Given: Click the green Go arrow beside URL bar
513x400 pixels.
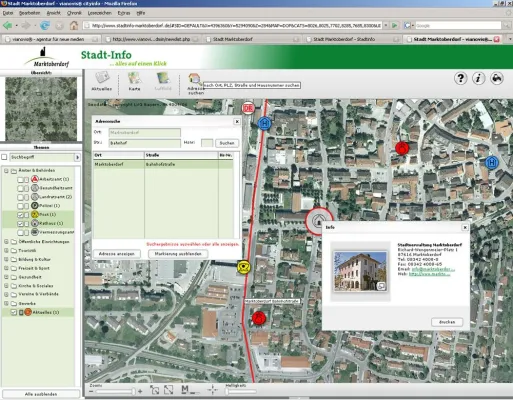Looking at the screenshot, I should pos(395,25).
